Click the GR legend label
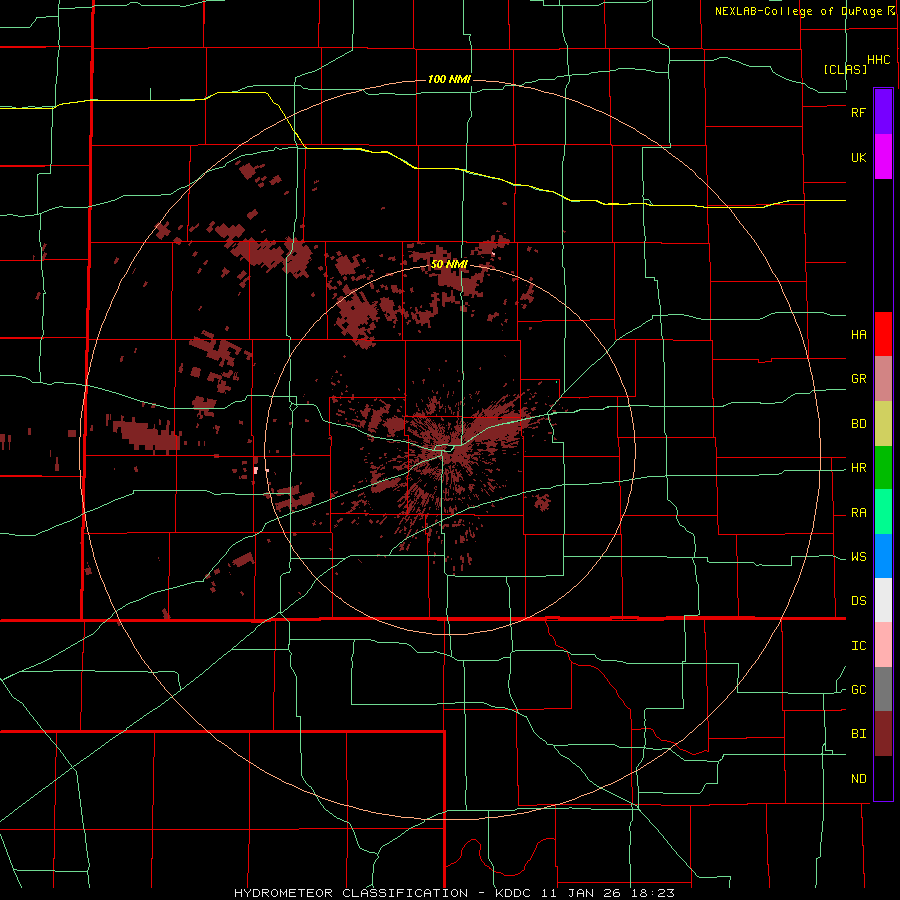Screen dimensions: 900x900 click(858, 378)
